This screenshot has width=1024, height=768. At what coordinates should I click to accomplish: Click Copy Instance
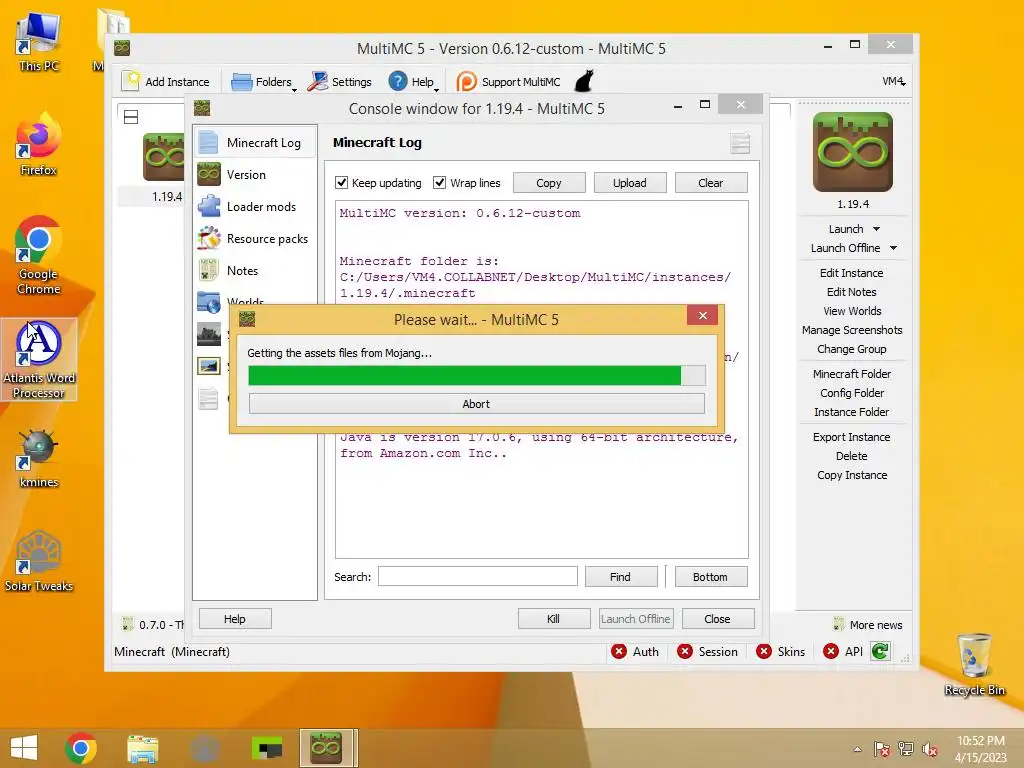[852, 475]
